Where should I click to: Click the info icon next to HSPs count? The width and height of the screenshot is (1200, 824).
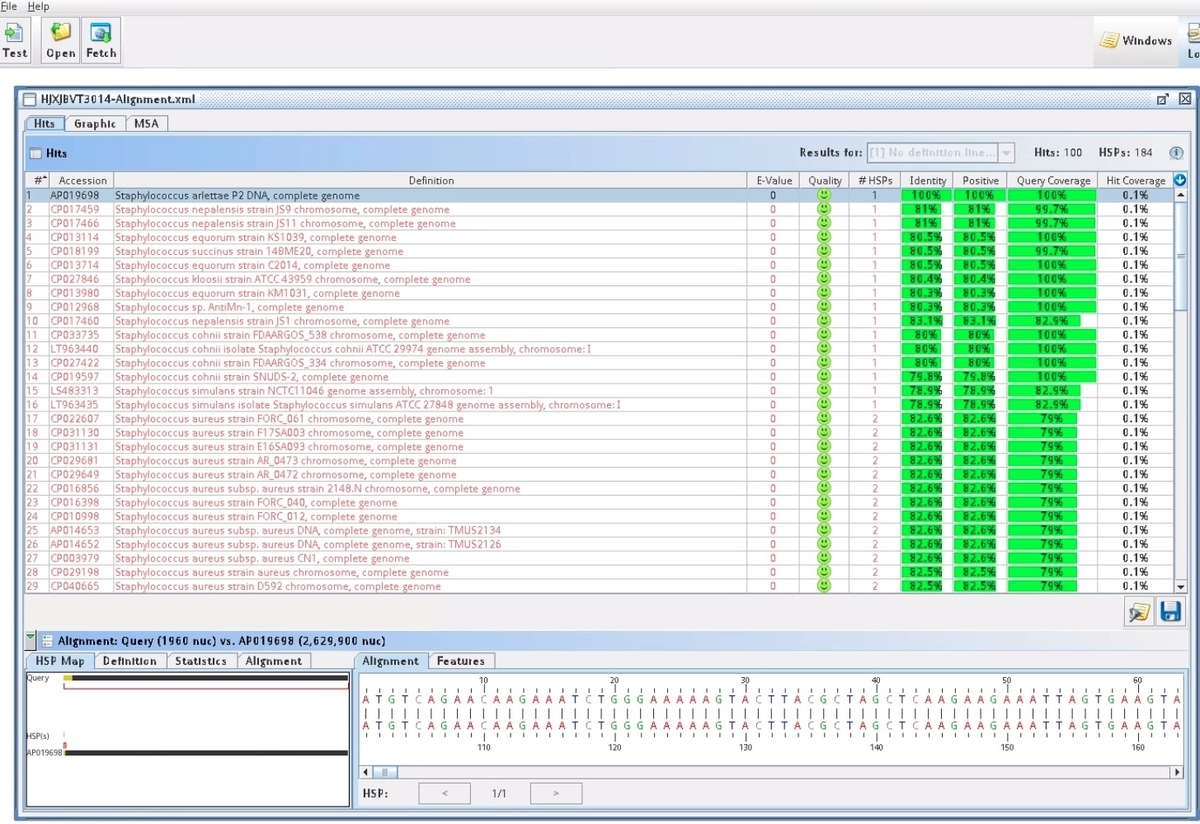pos(1176,153)
